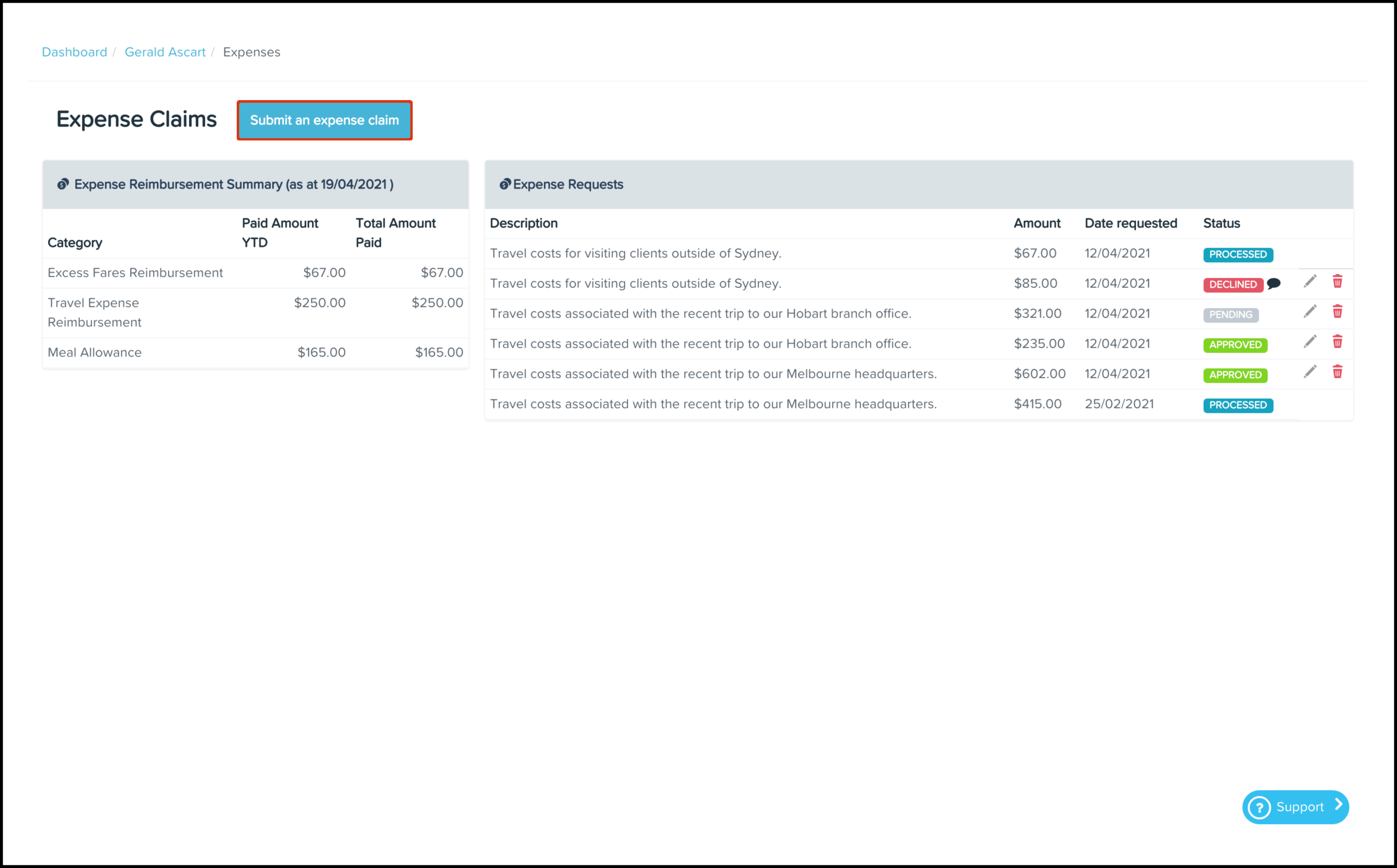The width and height of the screenshot is (1397, 868).
Task: Select the Meal Allowance category row
Action: tap(95, 352)
